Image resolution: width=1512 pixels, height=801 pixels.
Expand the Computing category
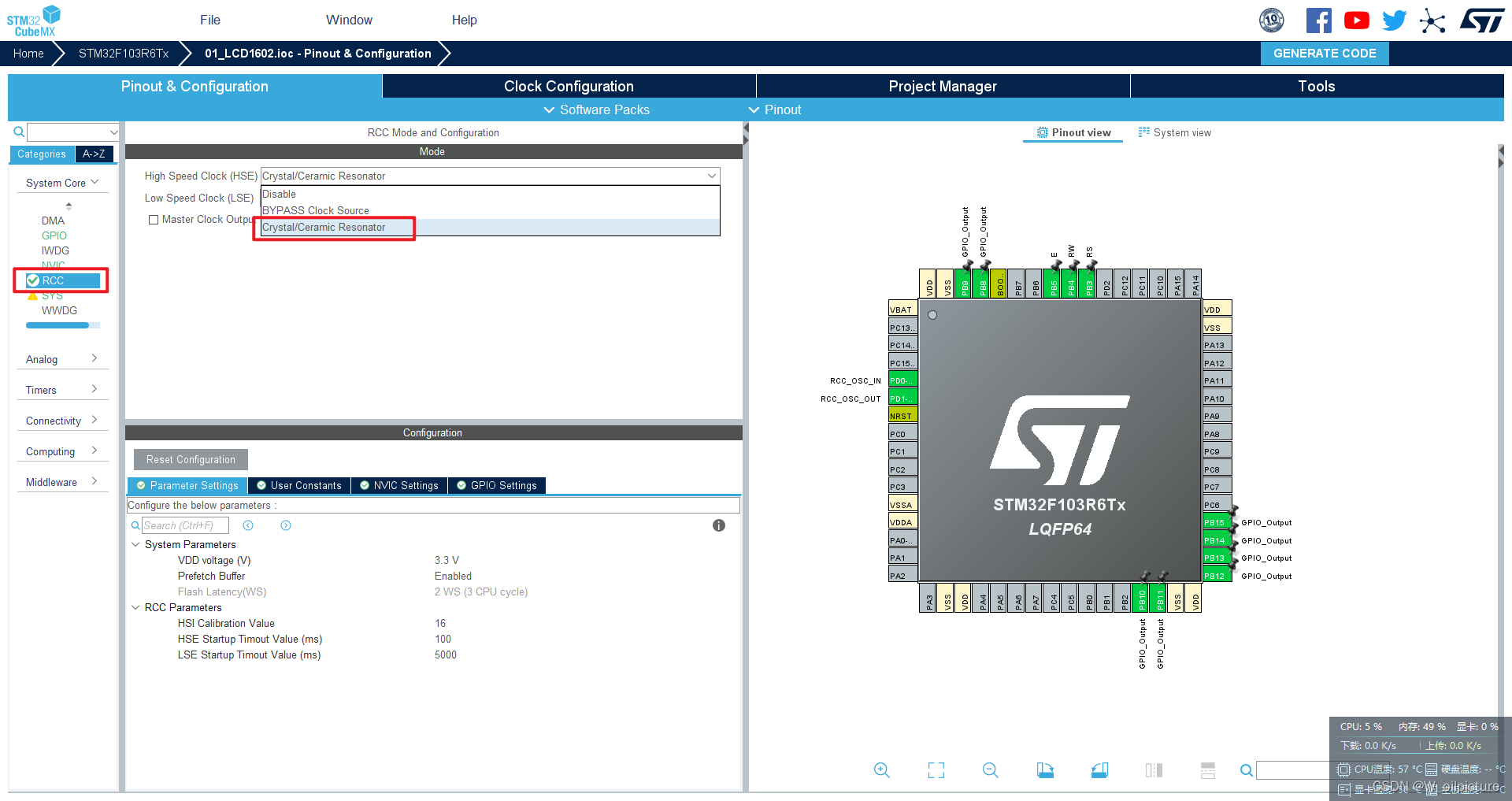pos(63,451)
